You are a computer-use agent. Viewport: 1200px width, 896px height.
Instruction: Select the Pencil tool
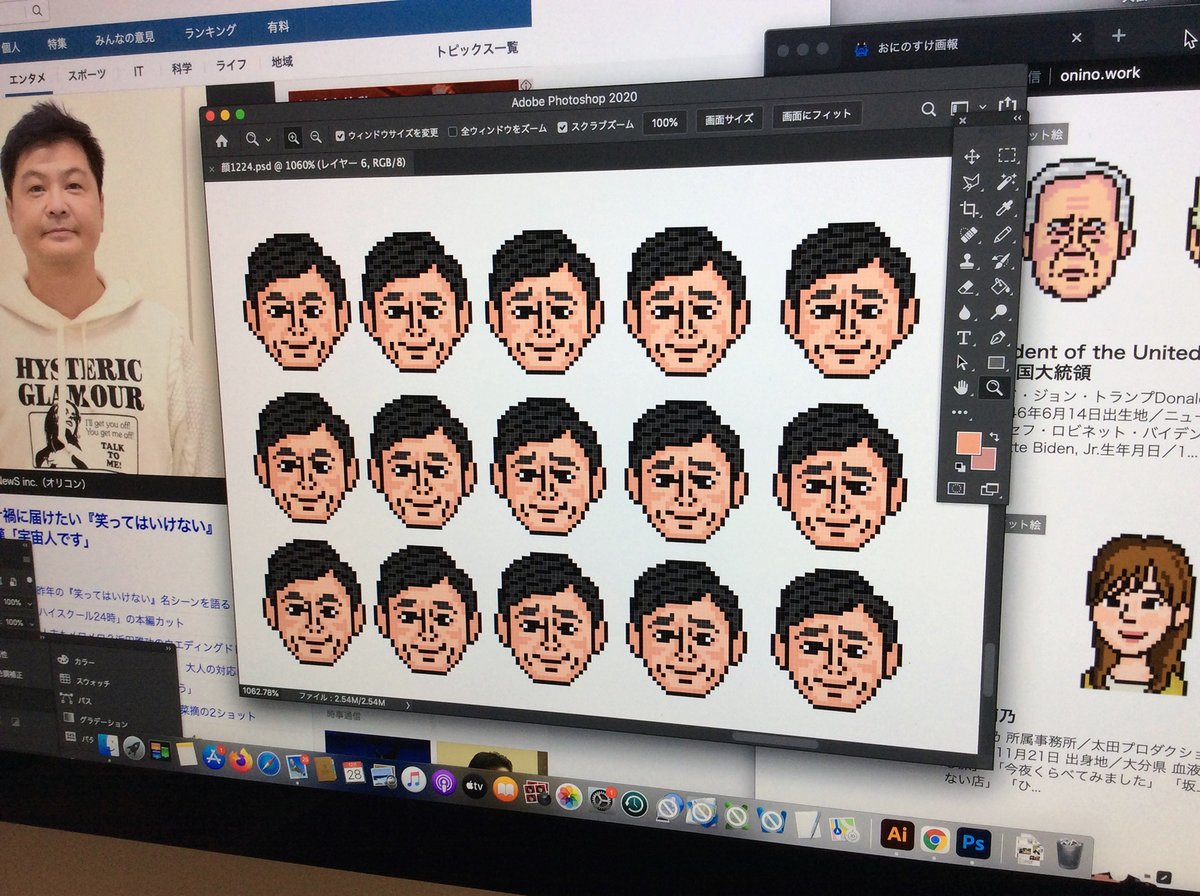click(1004, 234)
